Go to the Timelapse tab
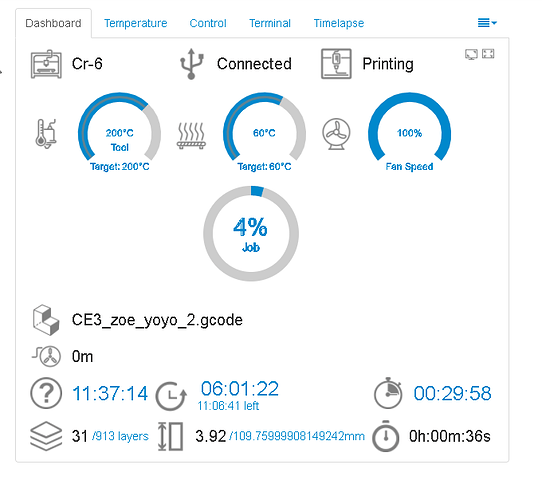 (338, 23)
